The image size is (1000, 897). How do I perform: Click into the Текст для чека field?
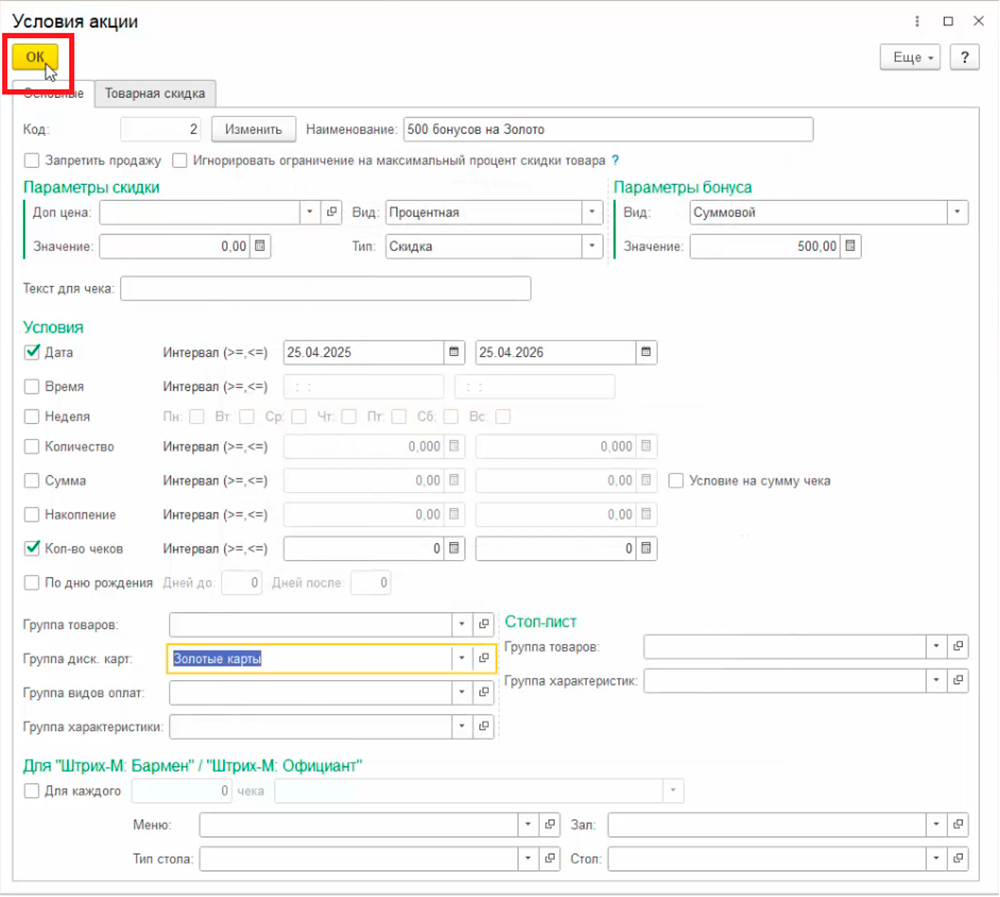click(x=325, y=289)
